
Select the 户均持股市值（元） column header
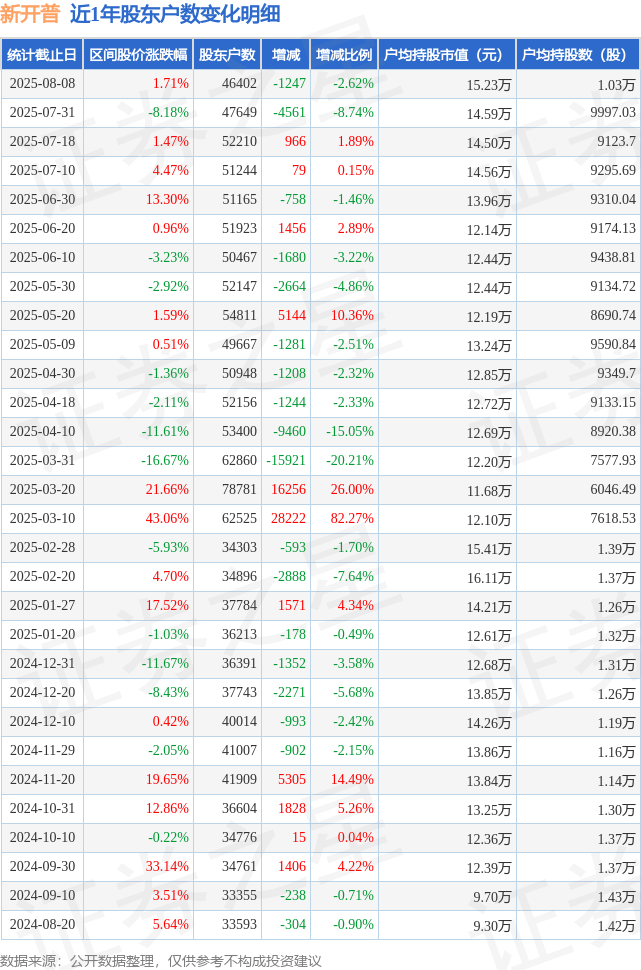click(x=447, y=55)
